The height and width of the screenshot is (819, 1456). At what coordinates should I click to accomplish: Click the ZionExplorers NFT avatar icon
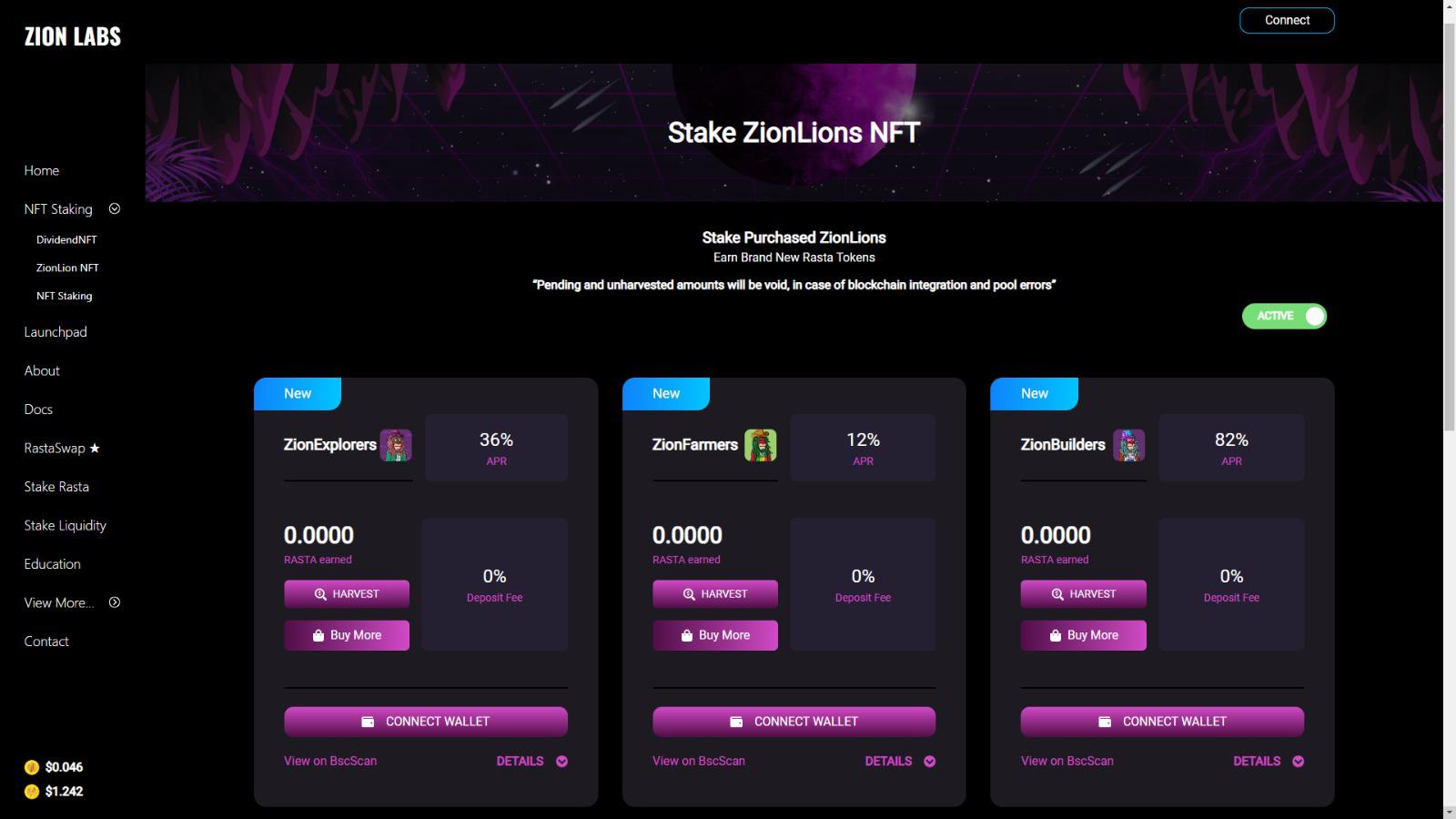click(x=396, y=445)
